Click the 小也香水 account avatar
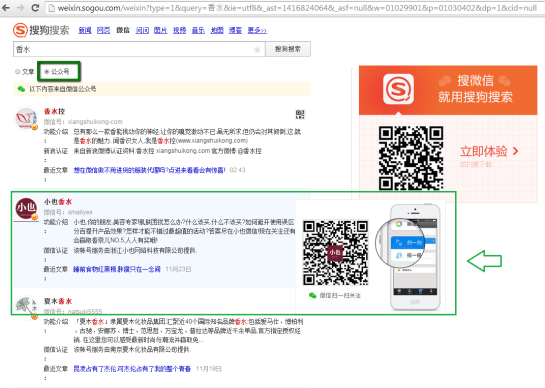The image size is (545, 388). [26, 208]
